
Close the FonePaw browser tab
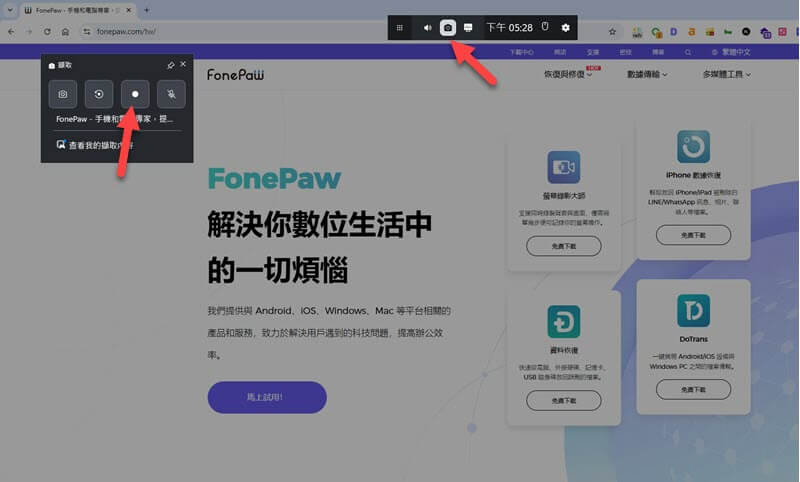(129, 10)
